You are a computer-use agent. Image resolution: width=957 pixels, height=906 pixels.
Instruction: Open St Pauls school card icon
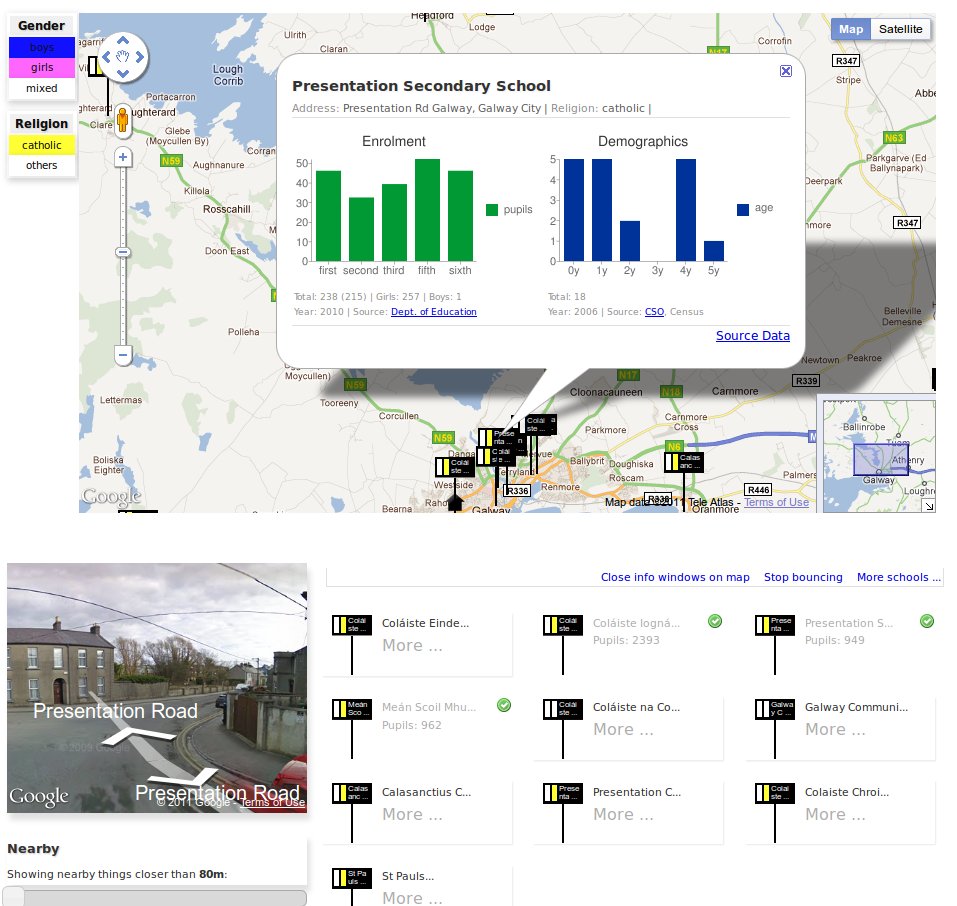pos(352,877)
